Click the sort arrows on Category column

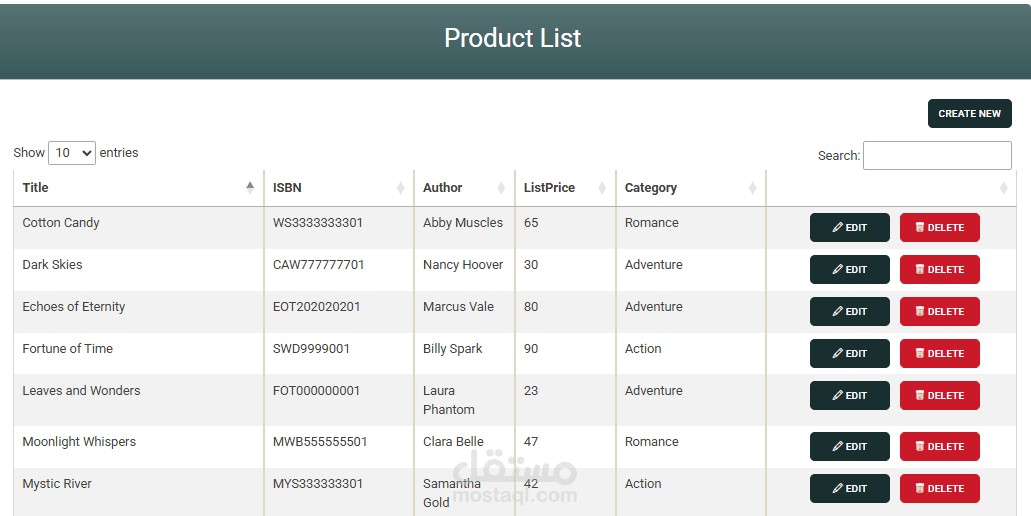[x=752, y=188]
